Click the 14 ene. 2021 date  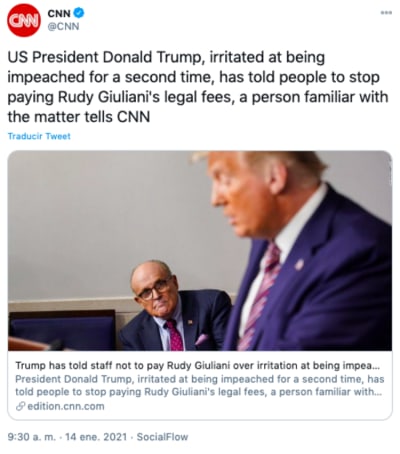click(x=96, y=437)
